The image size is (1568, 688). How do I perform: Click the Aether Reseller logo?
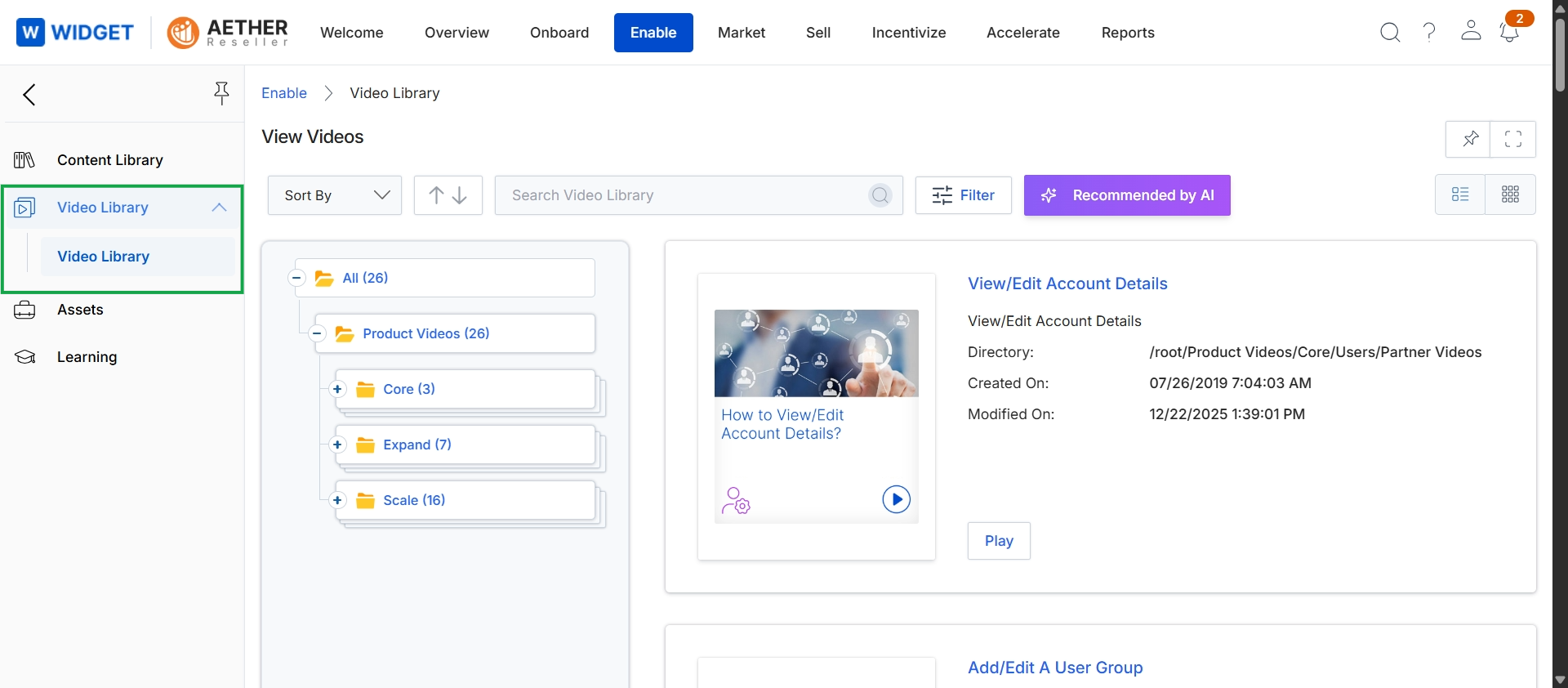click(228, 33)
